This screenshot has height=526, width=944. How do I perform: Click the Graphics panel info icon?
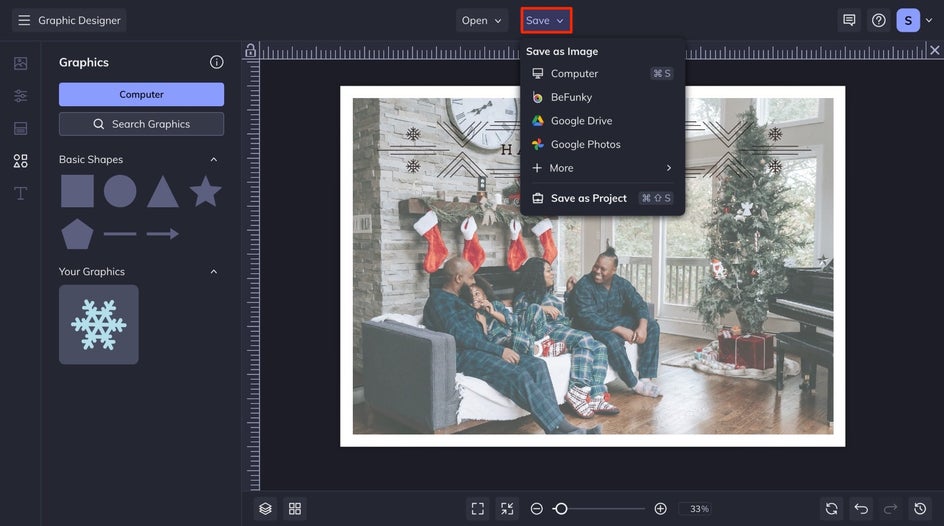[217, 62]
